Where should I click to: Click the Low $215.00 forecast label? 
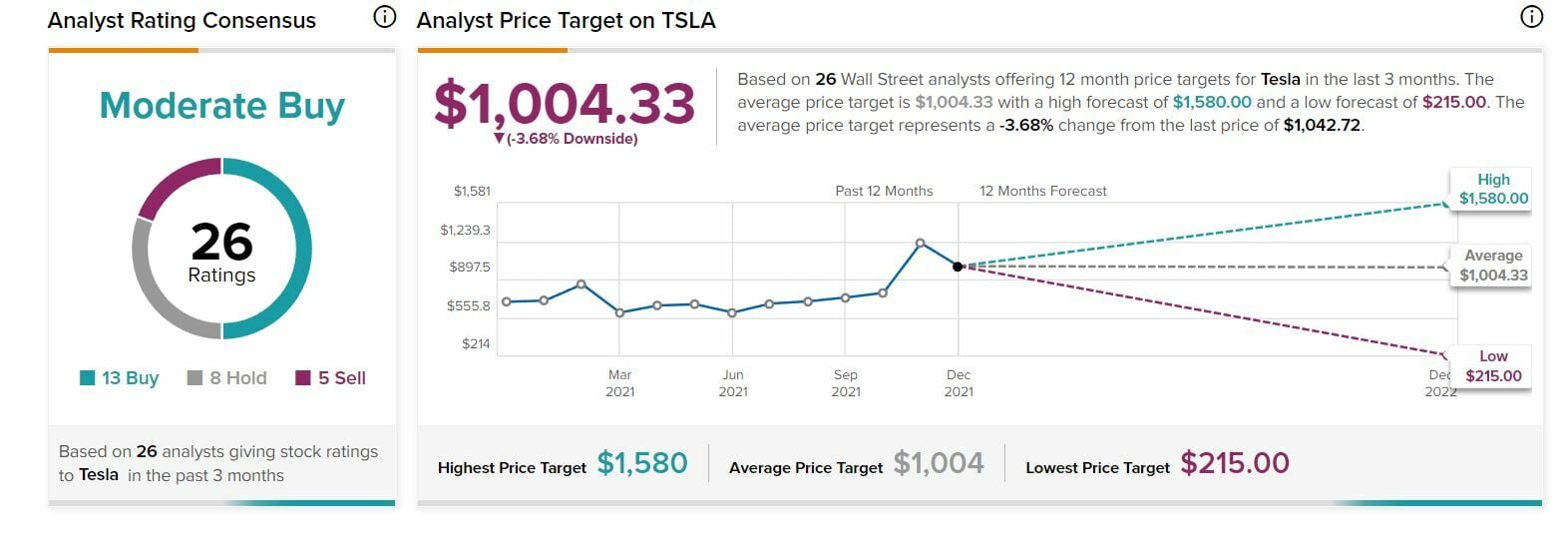(1492, 366)
